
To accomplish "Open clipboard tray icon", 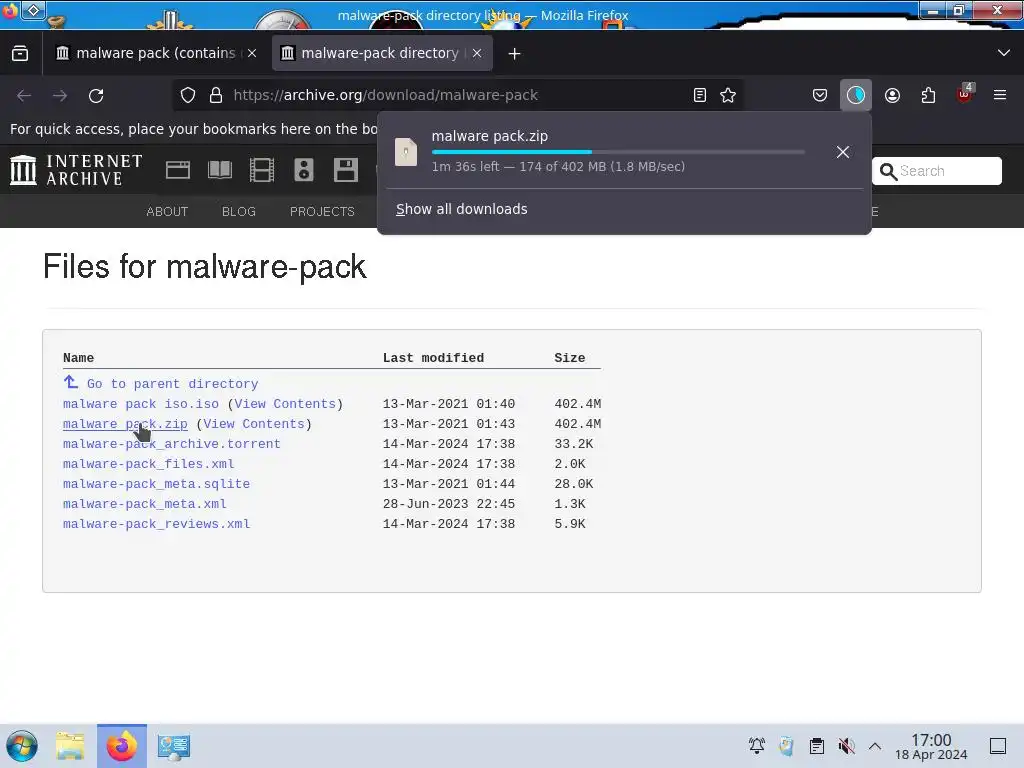I will tap(816, 746).
